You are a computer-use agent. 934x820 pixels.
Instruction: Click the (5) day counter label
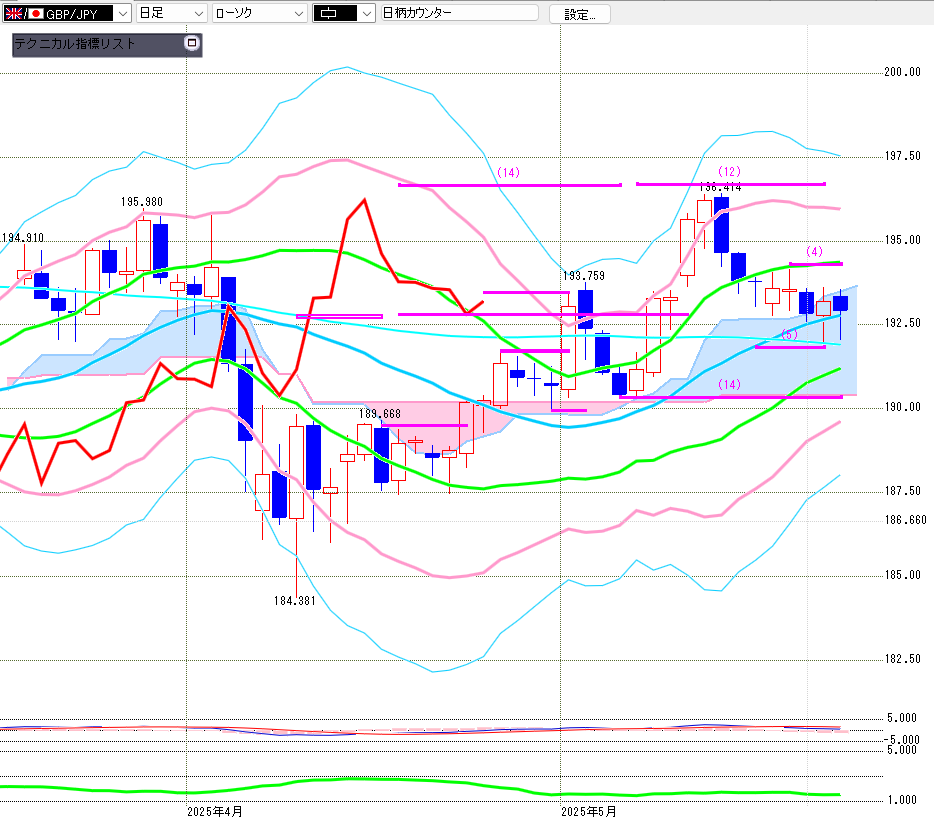[789, 334]
